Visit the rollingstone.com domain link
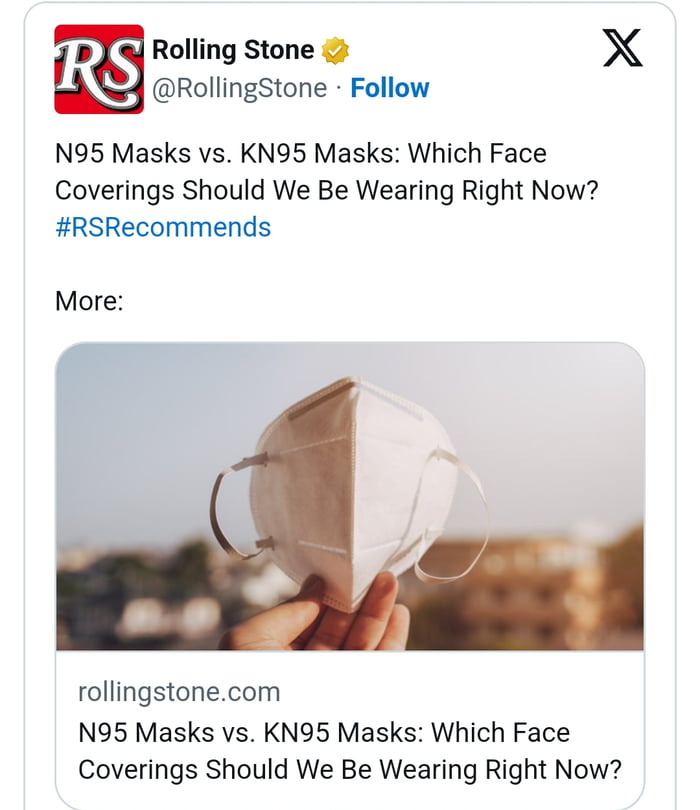 pos(179,691)
